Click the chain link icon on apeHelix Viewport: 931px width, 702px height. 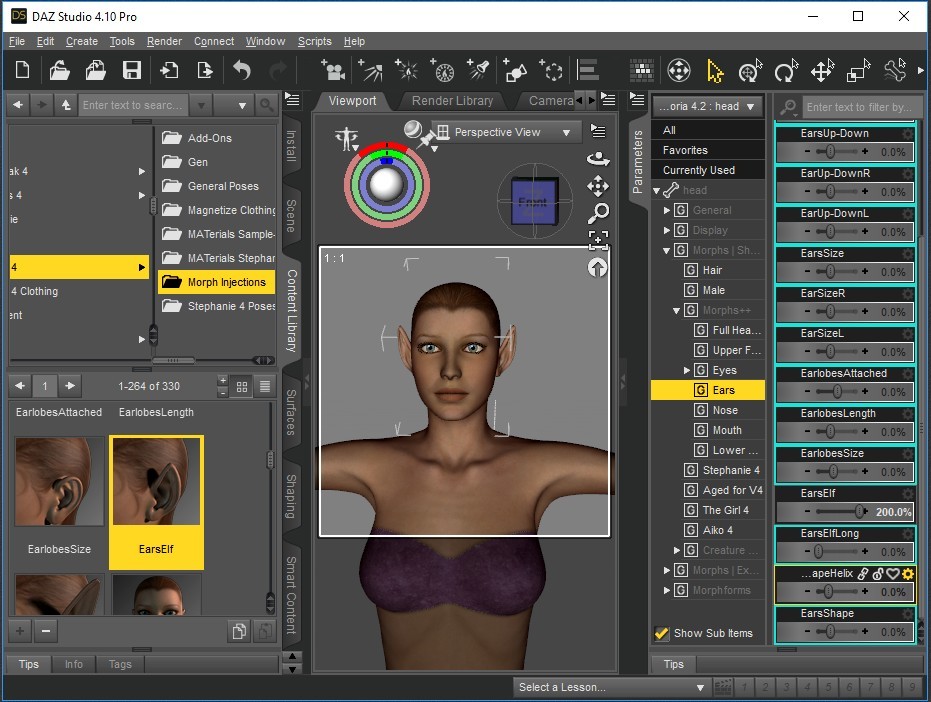tap(863, 574)
